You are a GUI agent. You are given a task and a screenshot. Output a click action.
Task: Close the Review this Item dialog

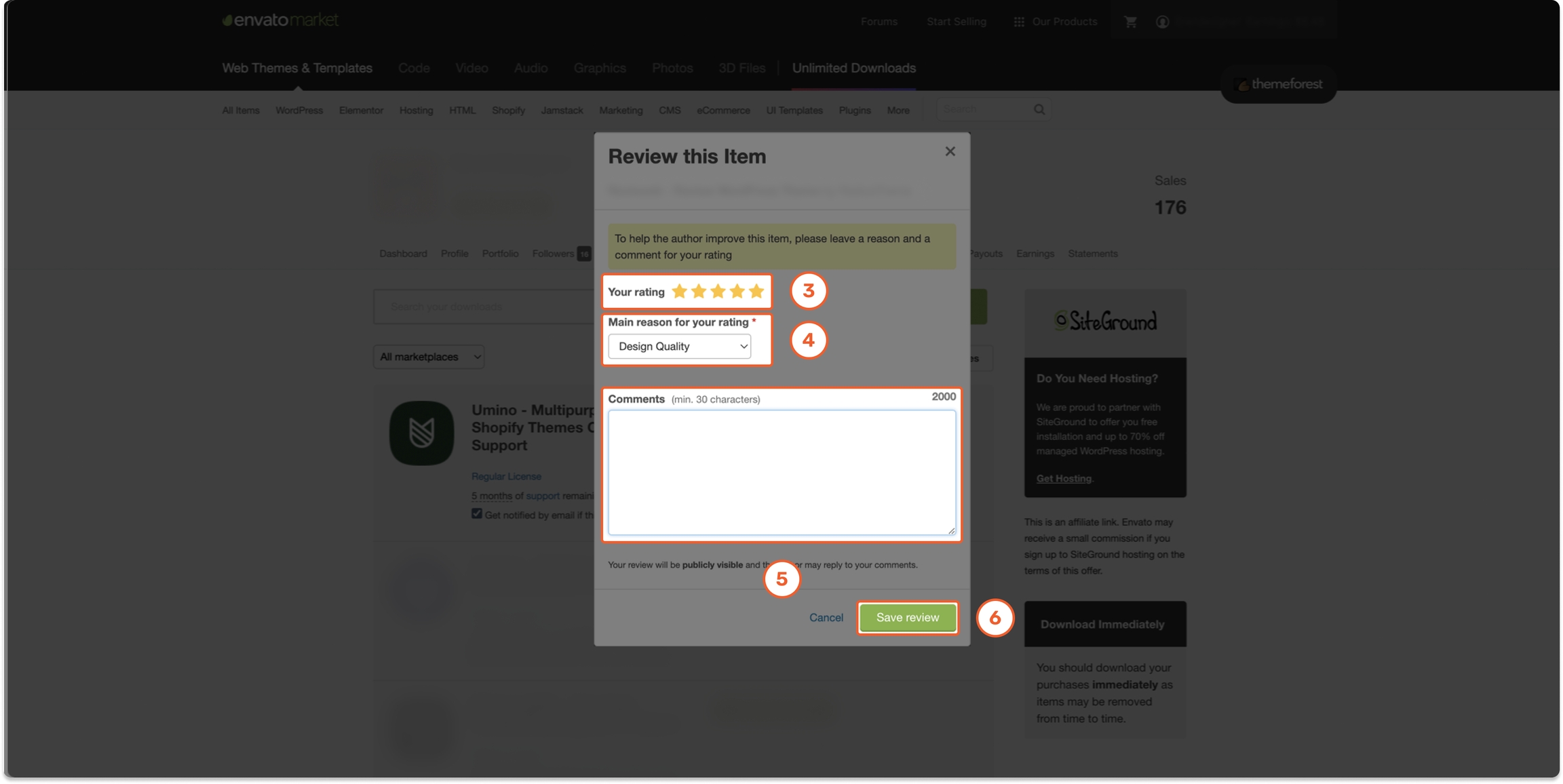click(950, 152)
